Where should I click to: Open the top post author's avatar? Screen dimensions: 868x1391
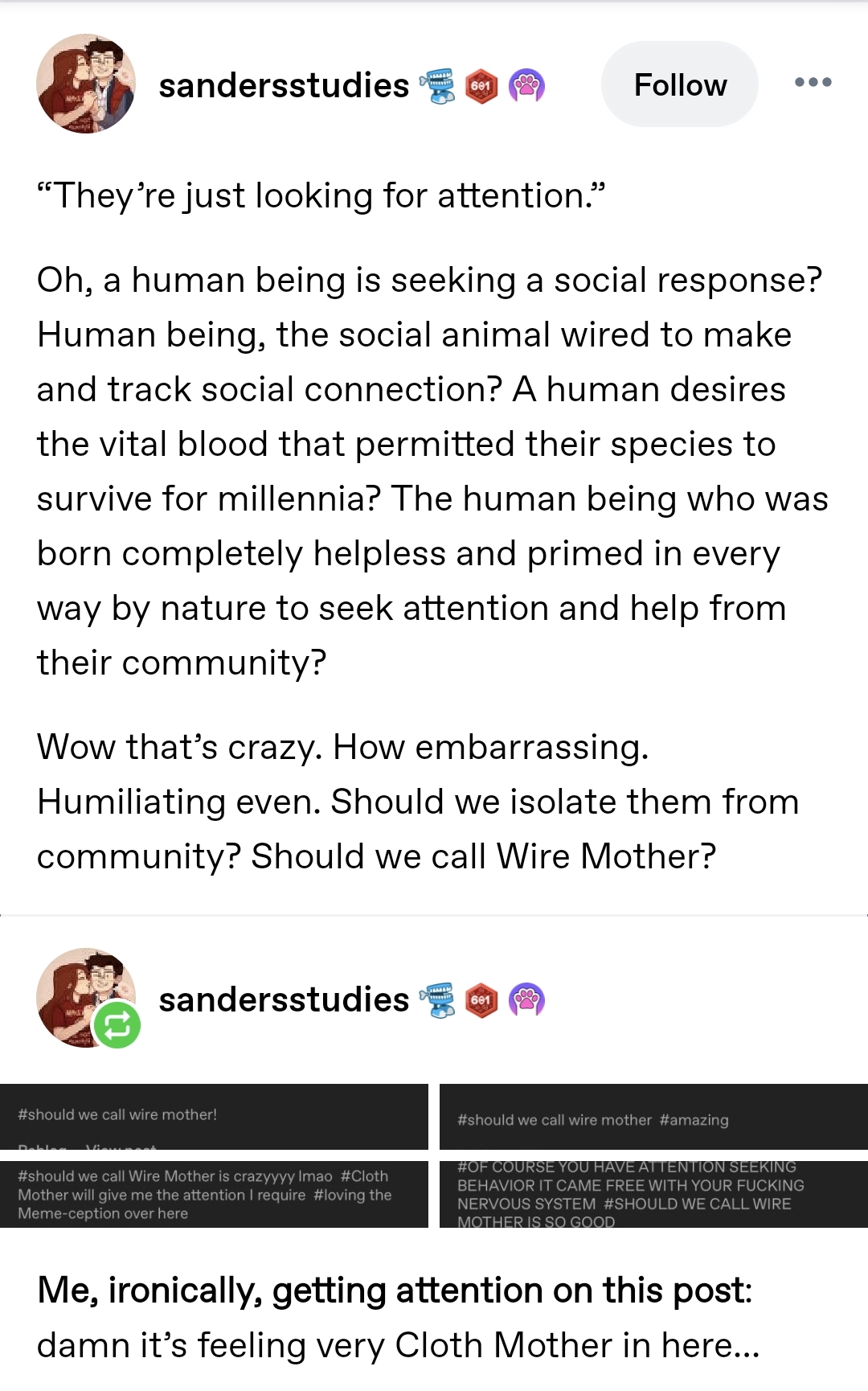[86, 84]
